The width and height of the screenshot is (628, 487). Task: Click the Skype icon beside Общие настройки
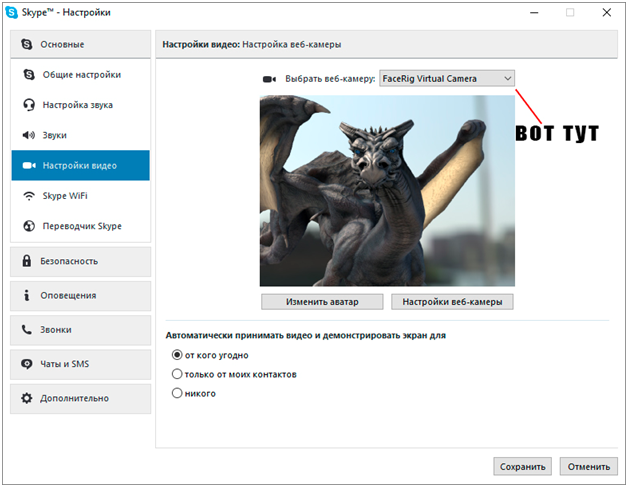29,74
